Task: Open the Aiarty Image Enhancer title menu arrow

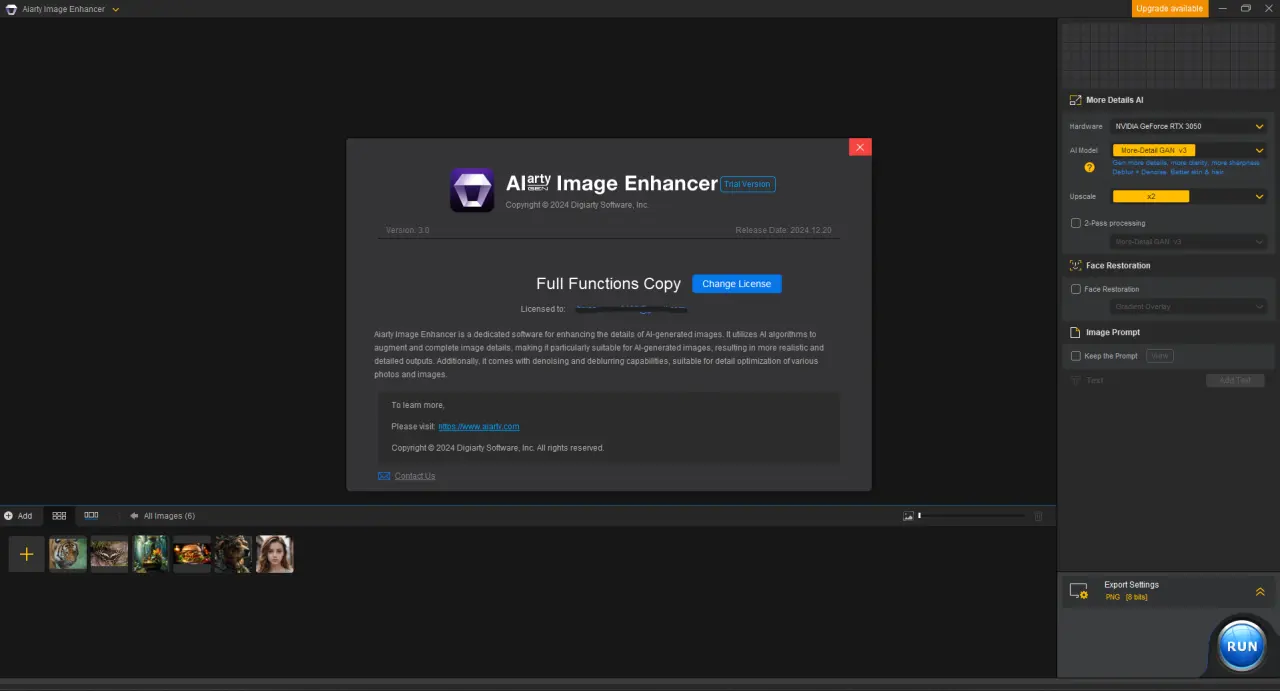Action: pos(116,9)
